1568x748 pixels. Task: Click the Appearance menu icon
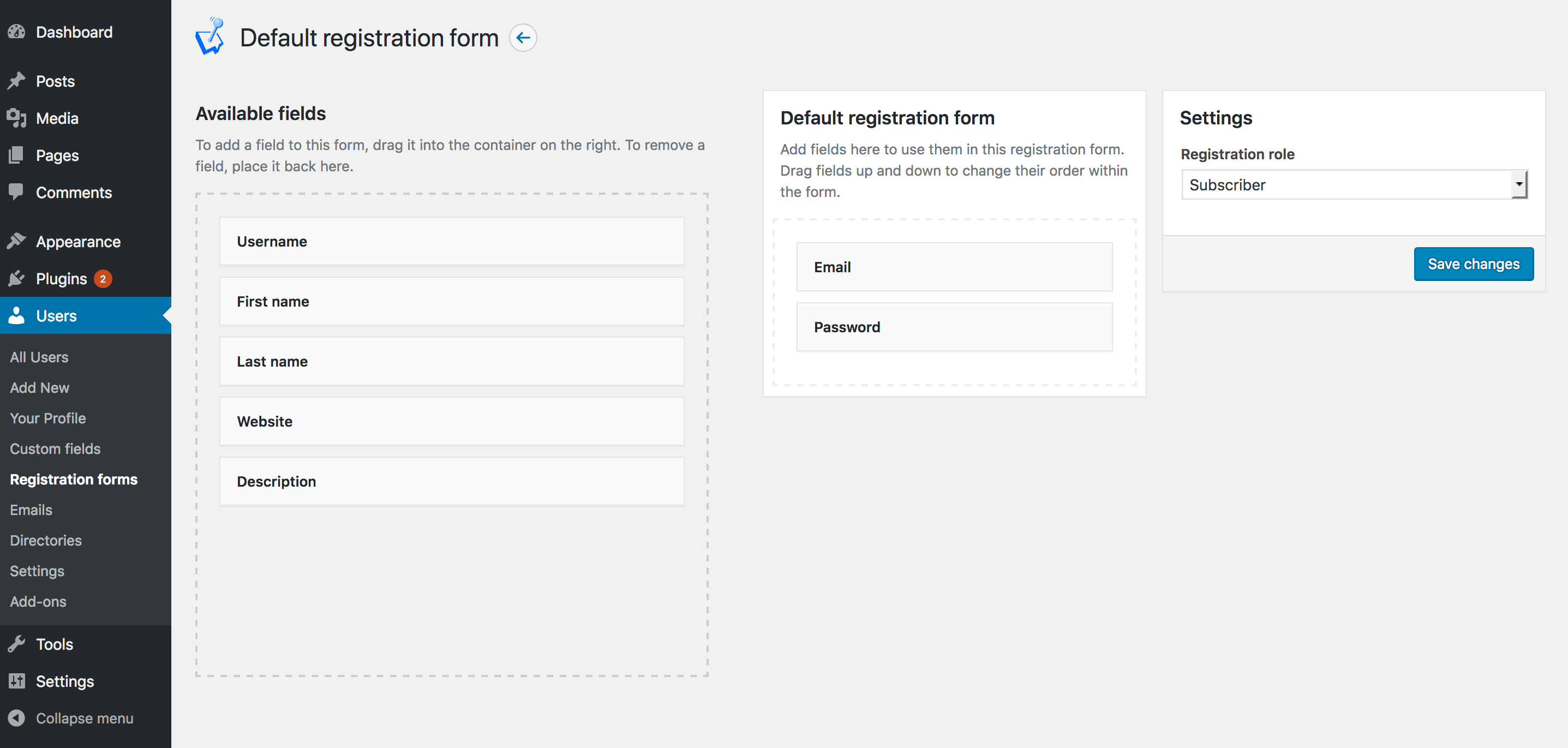point(17,241)
